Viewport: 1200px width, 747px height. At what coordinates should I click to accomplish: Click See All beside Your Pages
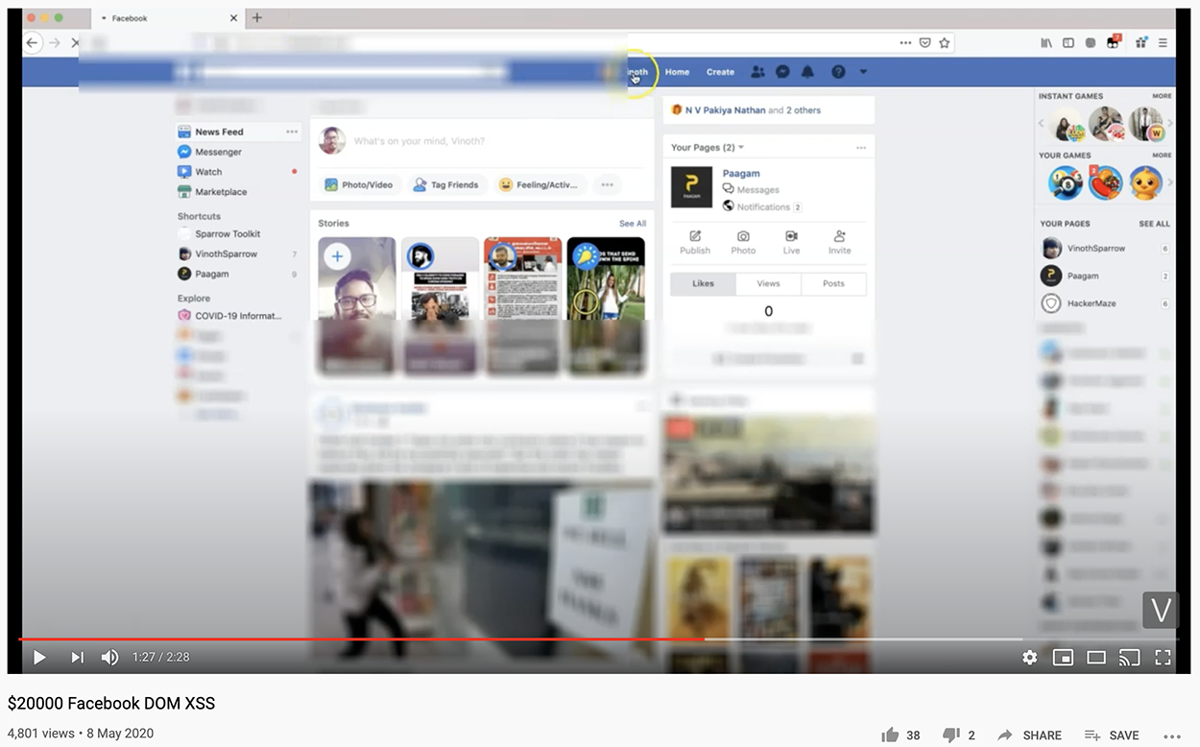(1154, 224)
